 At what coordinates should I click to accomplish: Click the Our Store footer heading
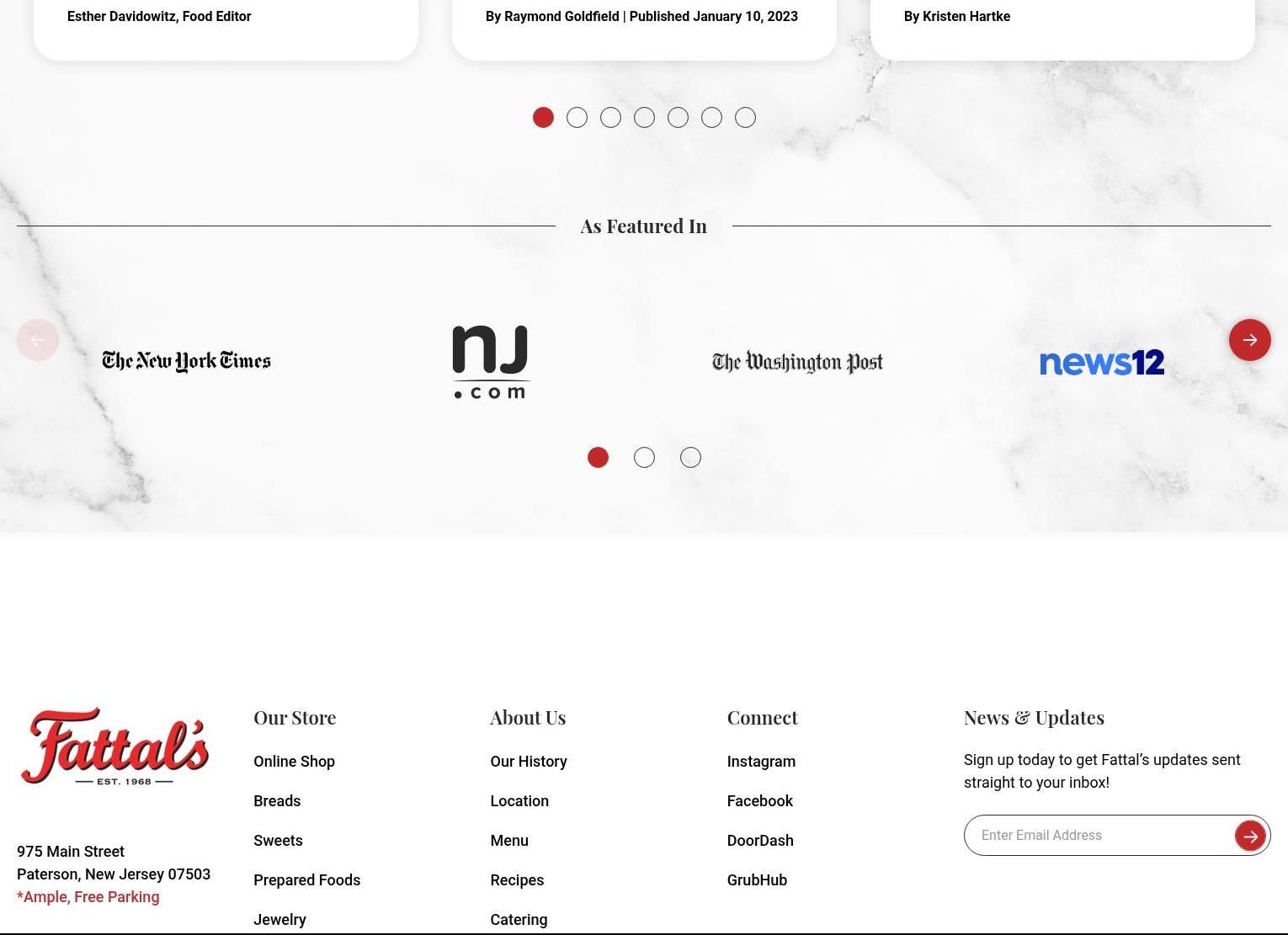pyautogui.click(x=295, y=717)
